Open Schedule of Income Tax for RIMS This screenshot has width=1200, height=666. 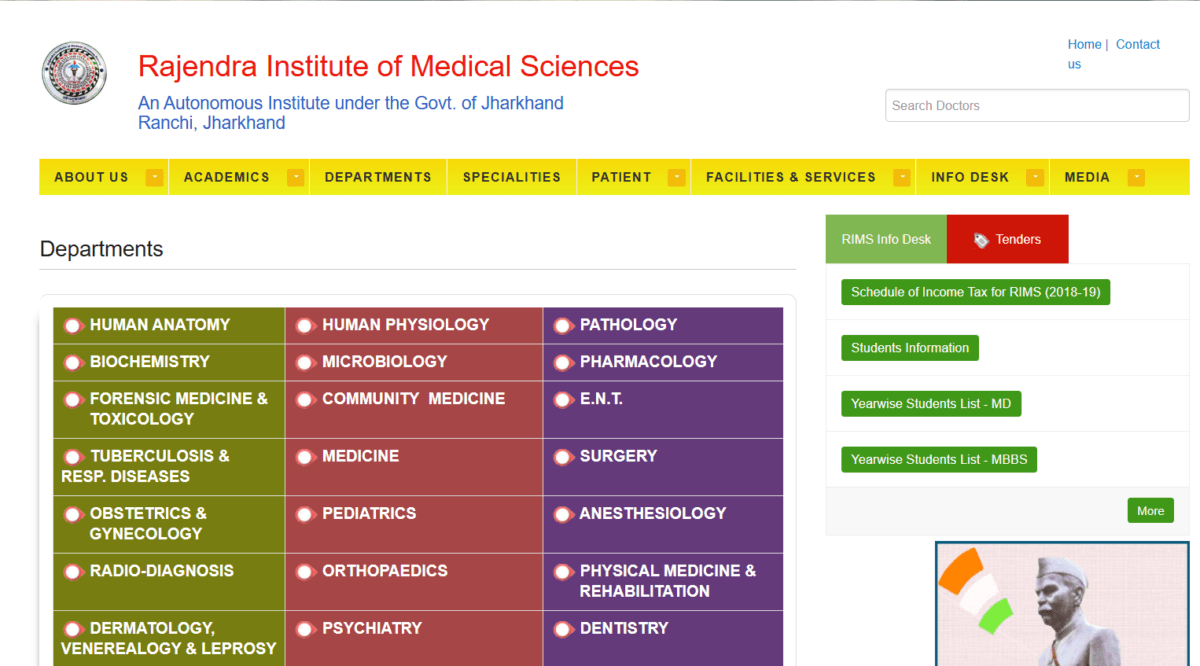[x=976, y=292]
